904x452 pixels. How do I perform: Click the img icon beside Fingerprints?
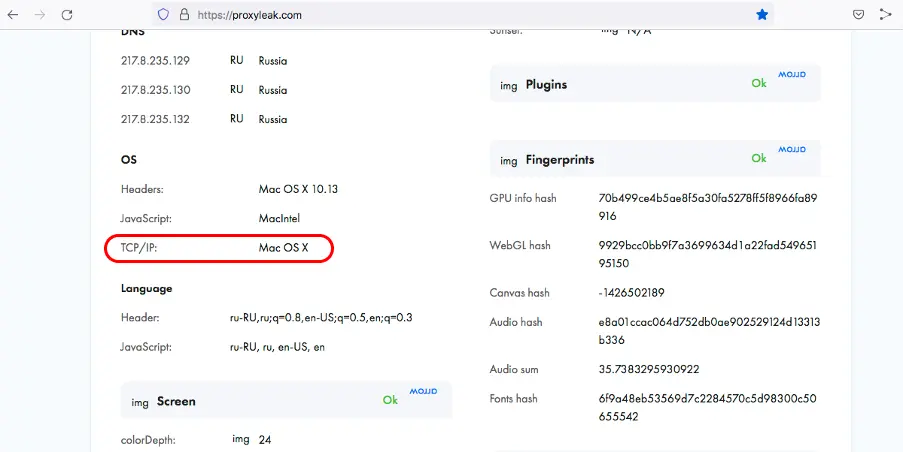pyautogui.click(x=508, y=161)
